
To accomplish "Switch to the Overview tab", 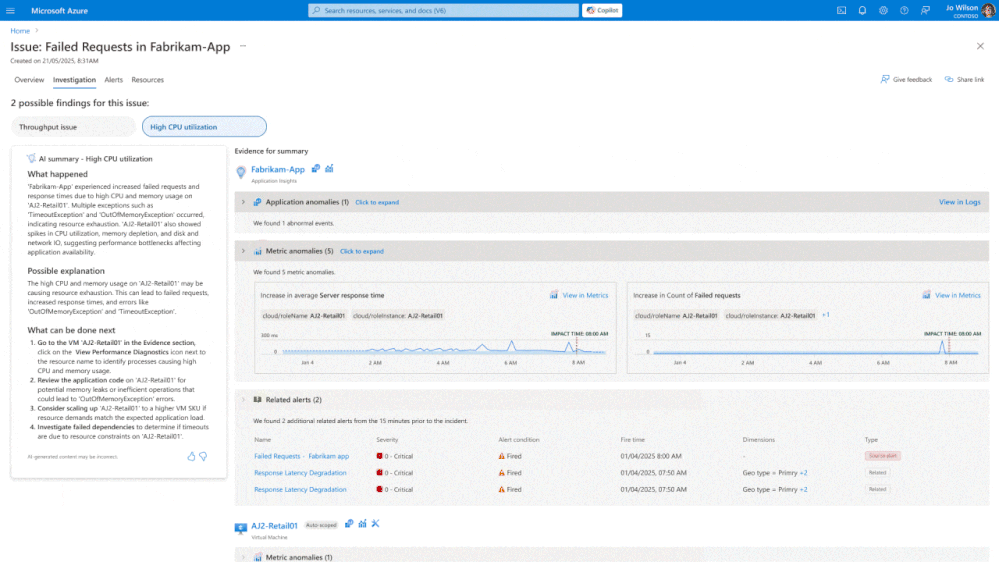I will coord(29,80).
